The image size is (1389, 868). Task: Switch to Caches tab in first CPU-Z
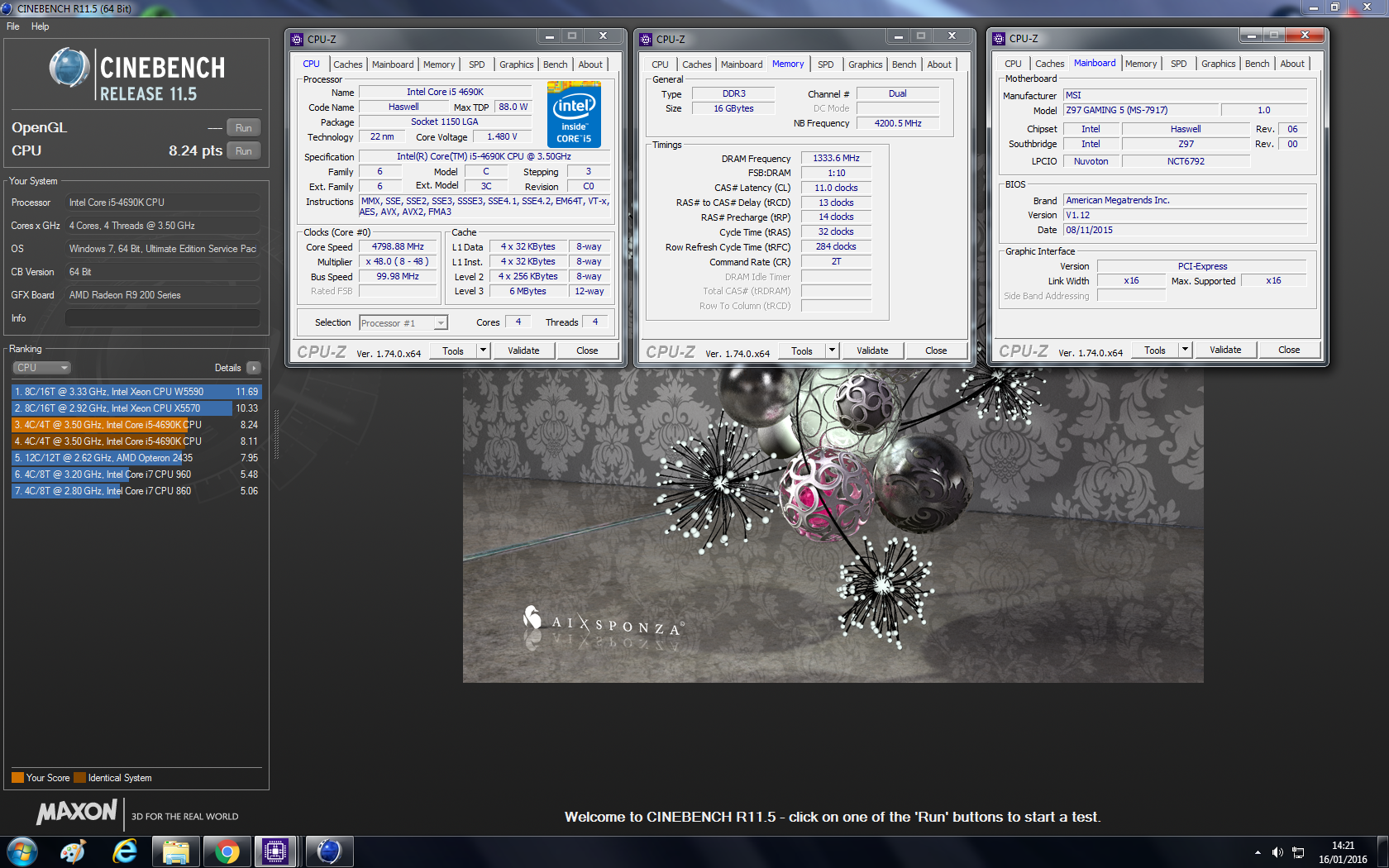coord(348,64)
